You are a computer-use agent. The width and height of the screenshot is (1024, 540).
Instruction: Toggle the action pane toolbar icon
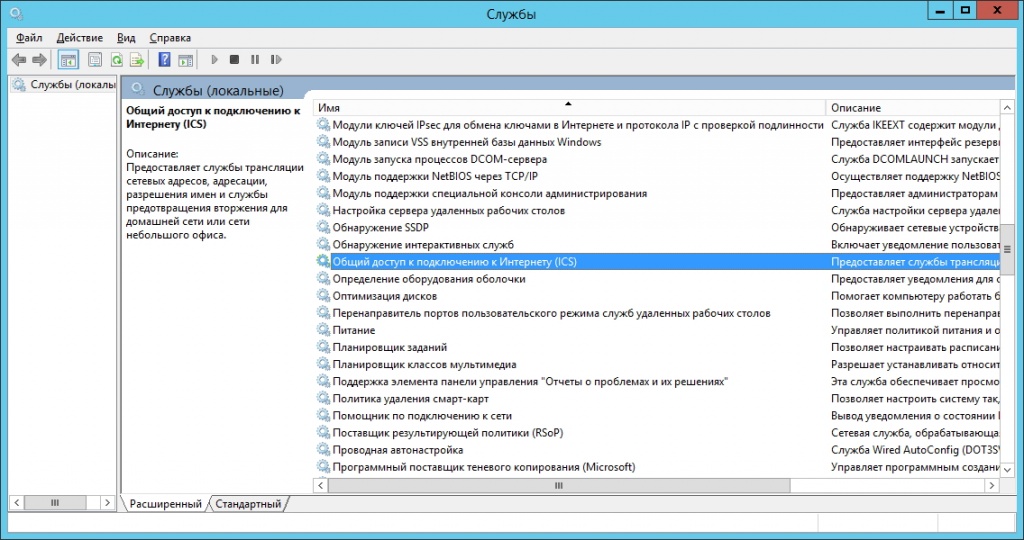(185, 60)
